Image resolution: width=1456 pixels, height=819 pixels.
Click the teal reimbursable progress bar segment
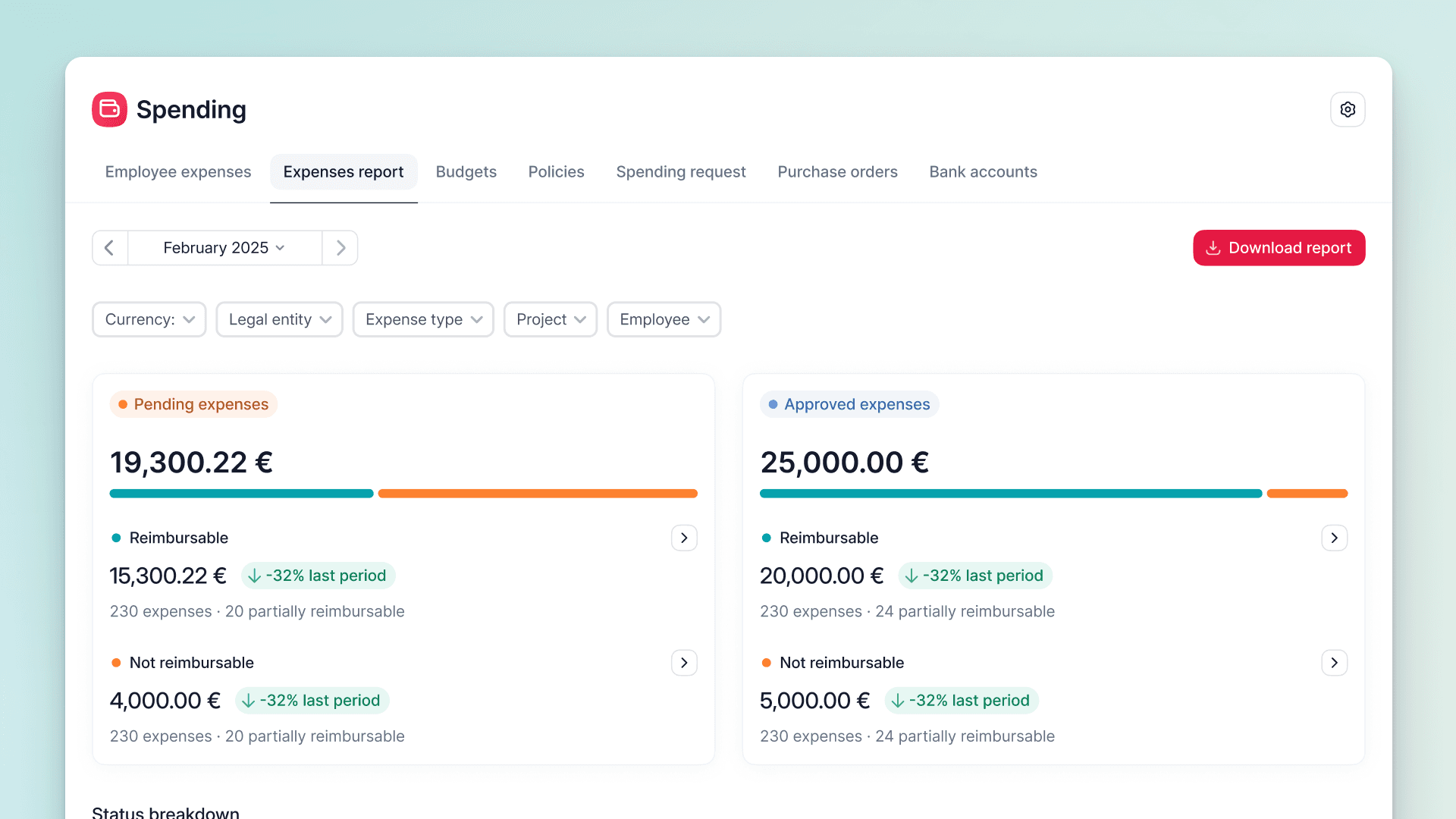[x=241, y=493]
